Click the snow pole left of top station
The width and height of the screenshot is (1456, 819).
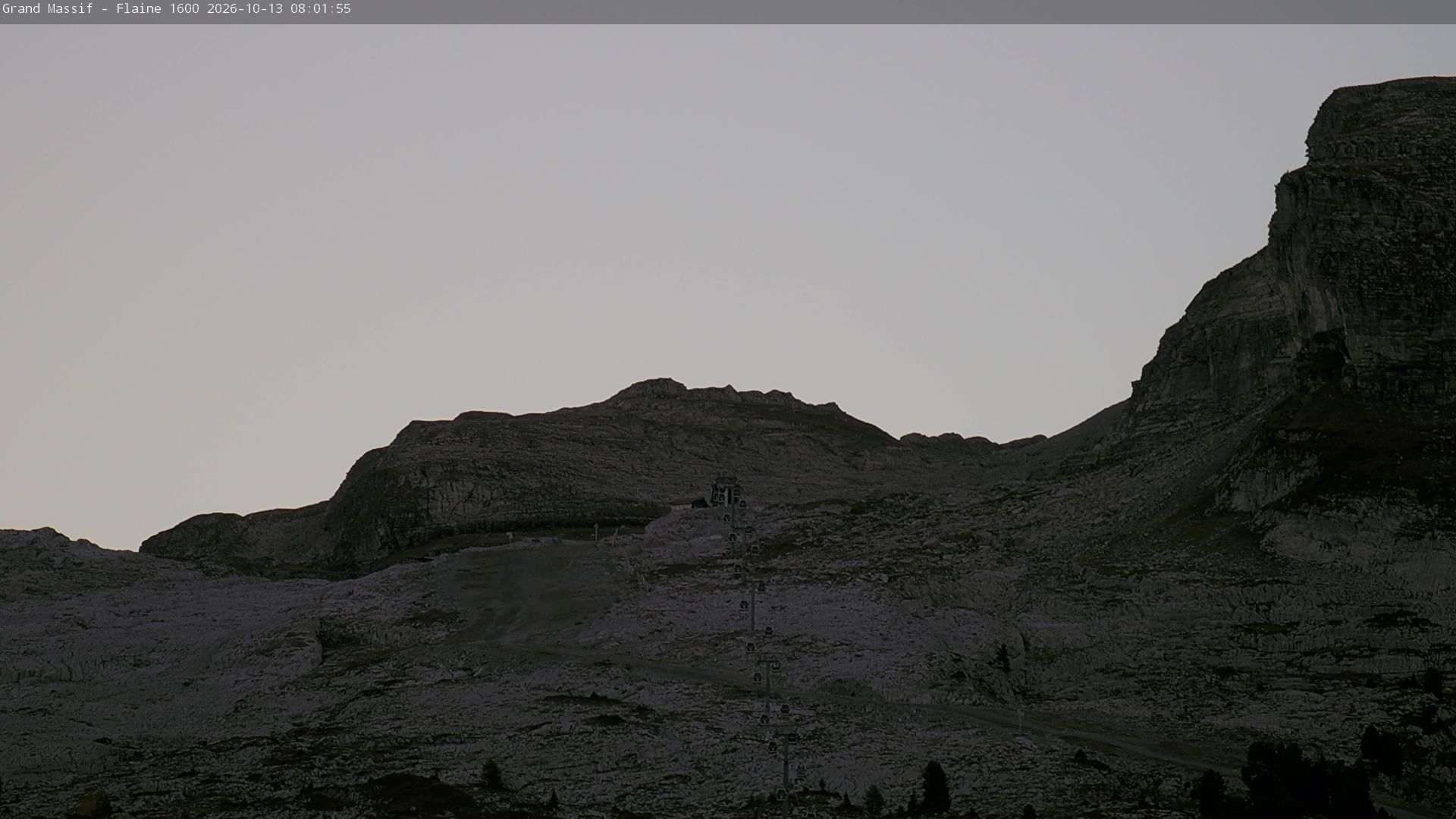tap(598, 532)
